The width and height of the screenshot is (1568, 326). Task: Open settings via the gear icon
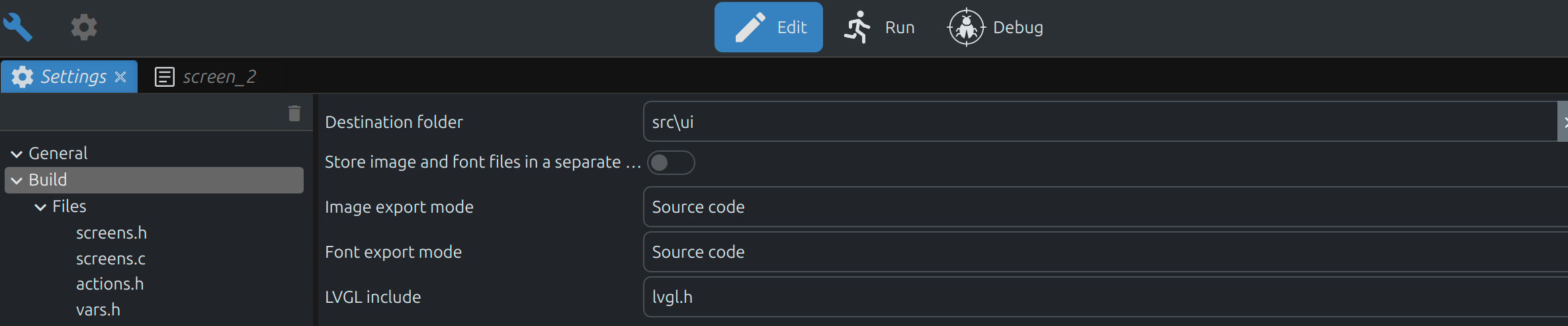tap(84, 27)
